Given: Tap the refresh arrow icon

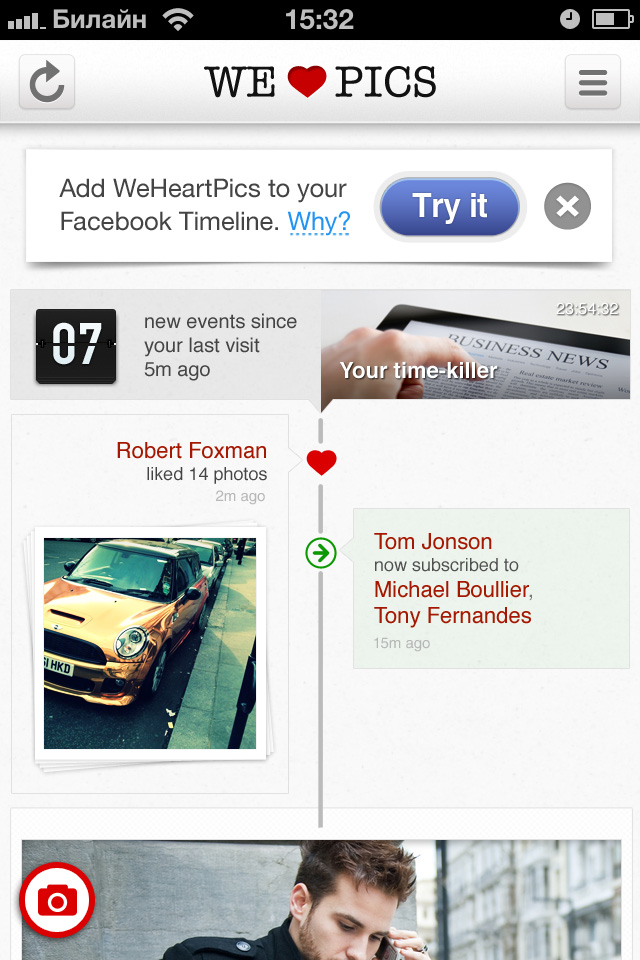Looking at the screenshot, I should pyautogui.click(x=47, y=82).
